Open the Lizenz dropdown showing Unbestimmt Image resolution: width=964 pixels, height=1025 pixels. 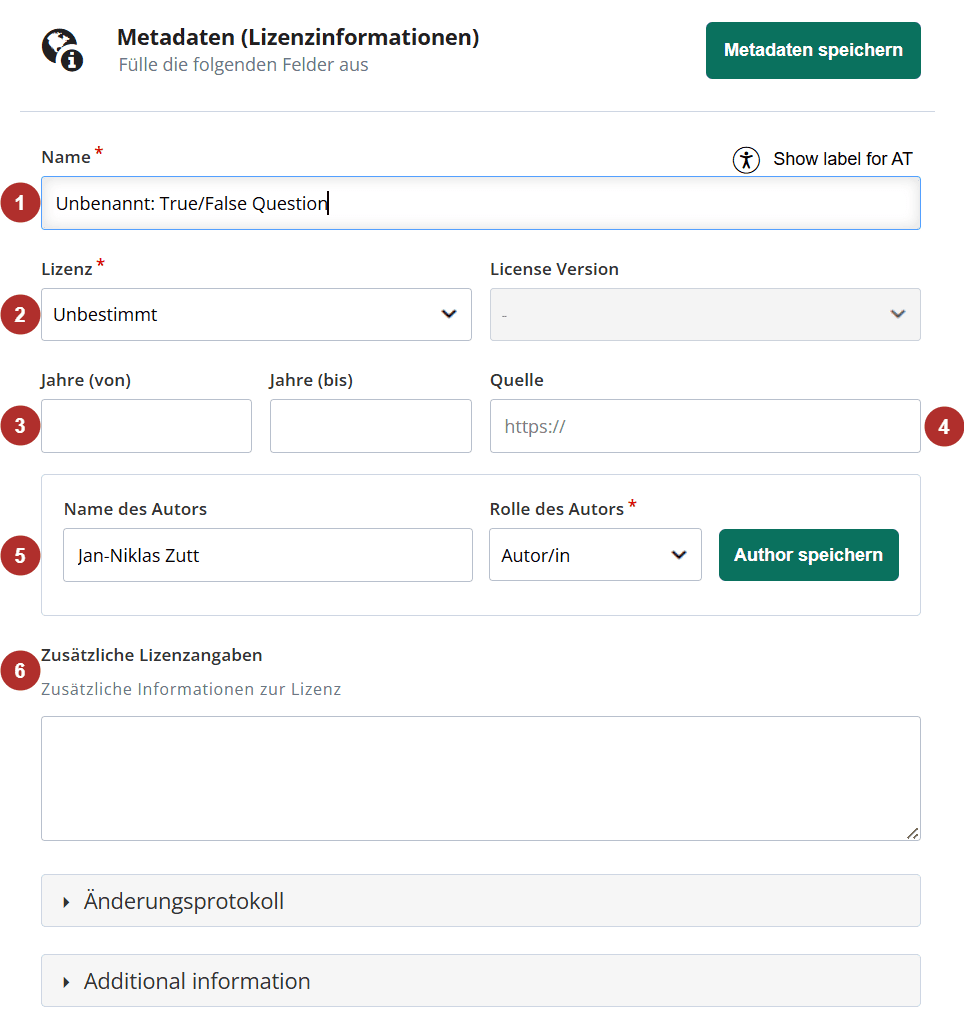tap(256, 314)
